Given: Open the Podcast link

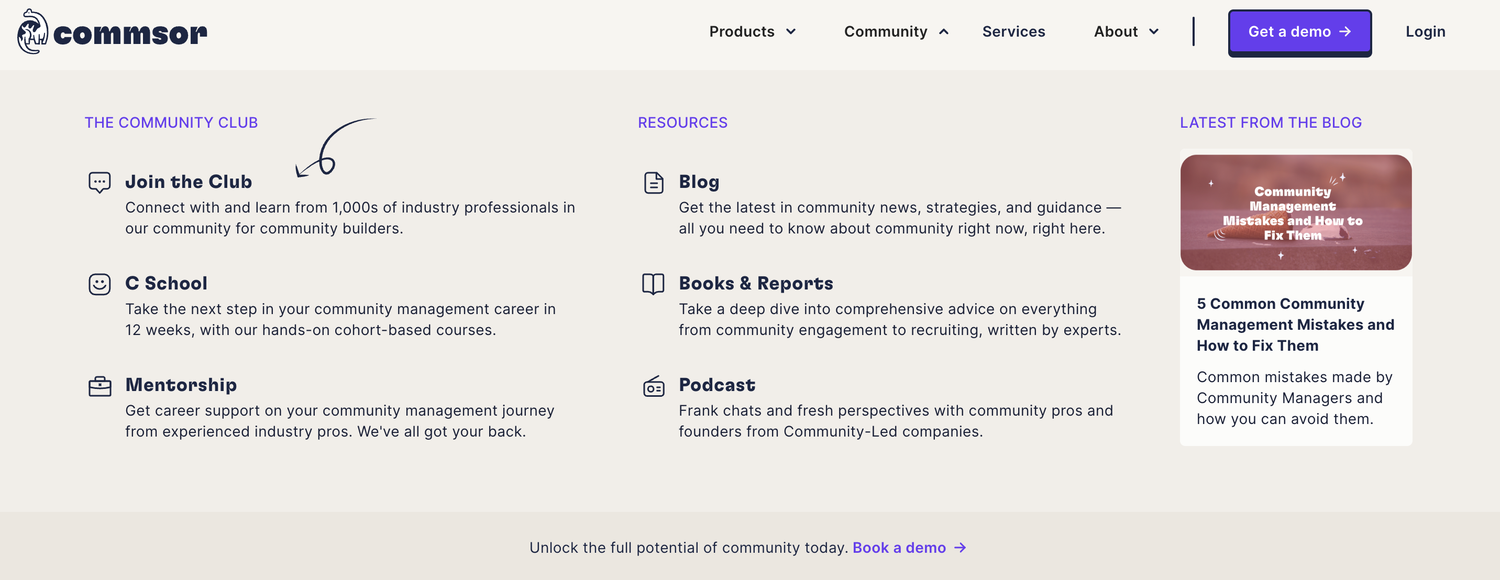Looking at the screenshot, I should click(x=717, y=385).
